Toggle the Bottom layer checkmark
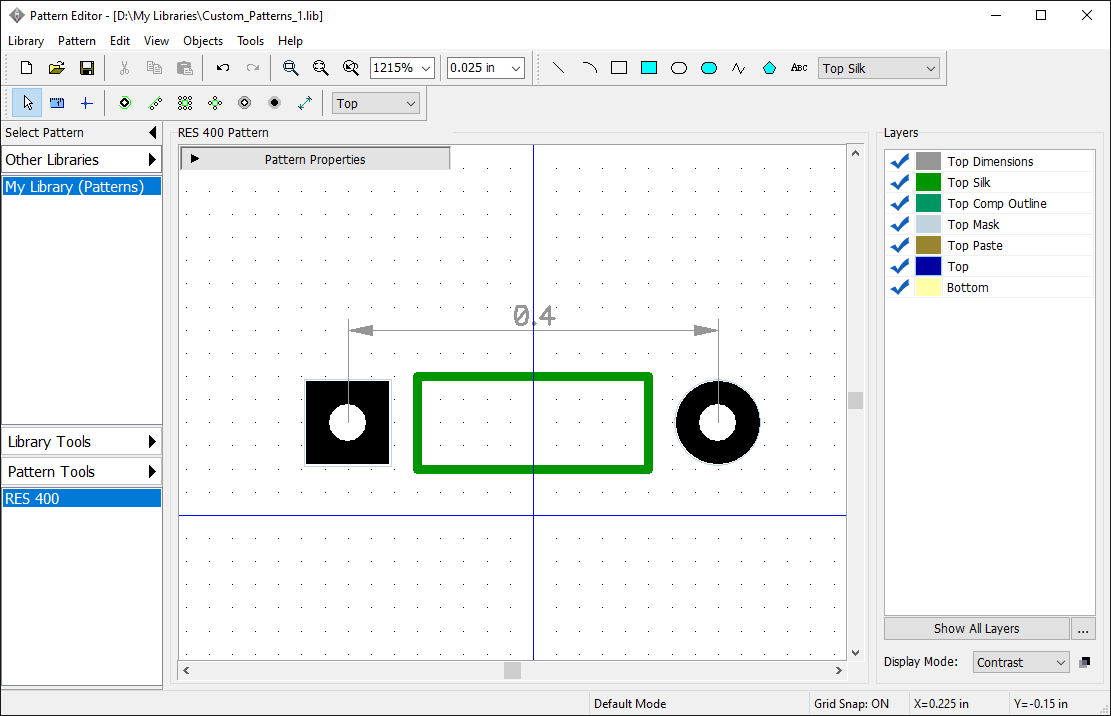 (900, 288)
